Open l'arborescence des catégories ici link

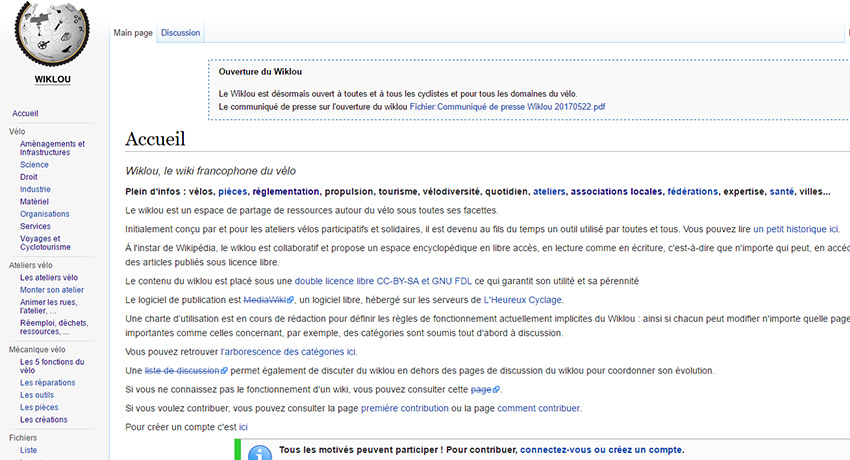click(288, 352)
